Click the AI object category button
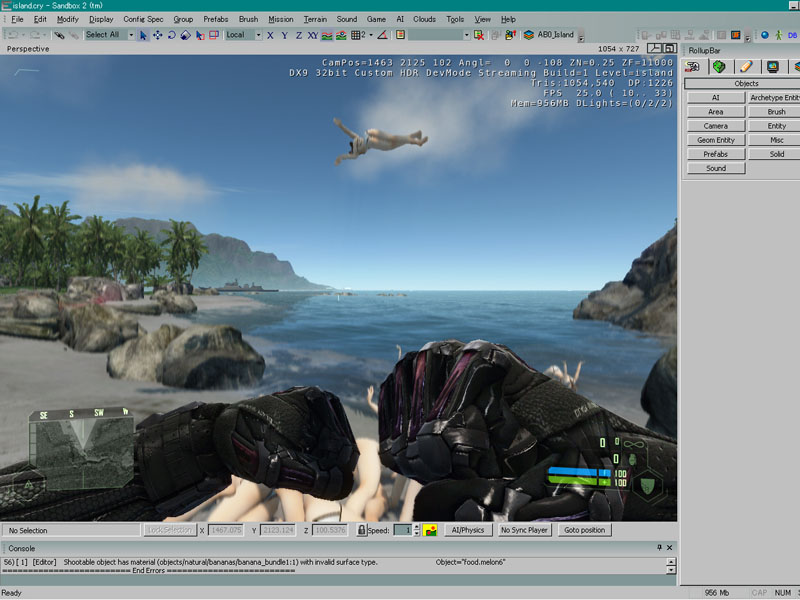This screenshot has height=600, width=800. pos(716,97)
